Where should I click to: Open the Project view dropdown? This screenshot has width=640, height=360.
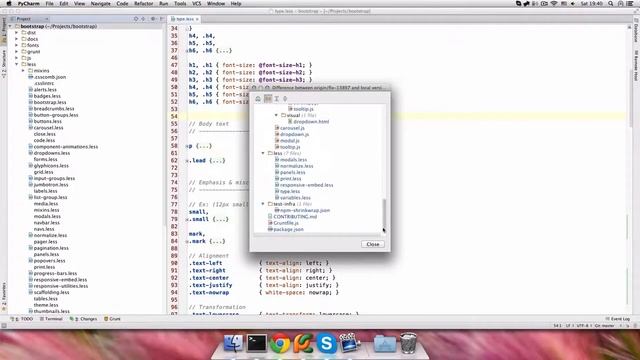pyautogui.click(x=29, y=19)
